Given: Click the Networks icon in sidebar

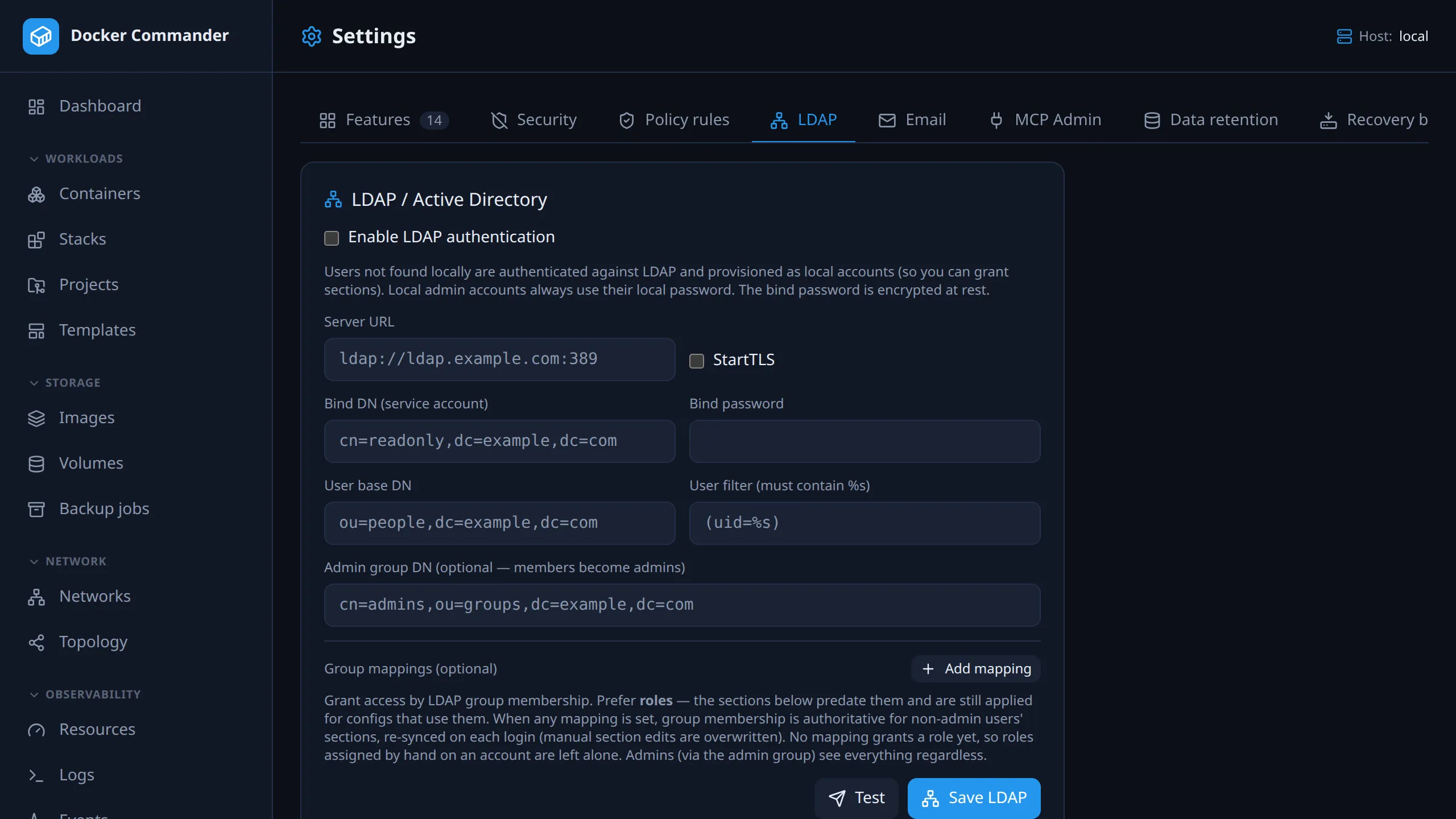Looking at the screenshot, I should [x=36, y=597].
